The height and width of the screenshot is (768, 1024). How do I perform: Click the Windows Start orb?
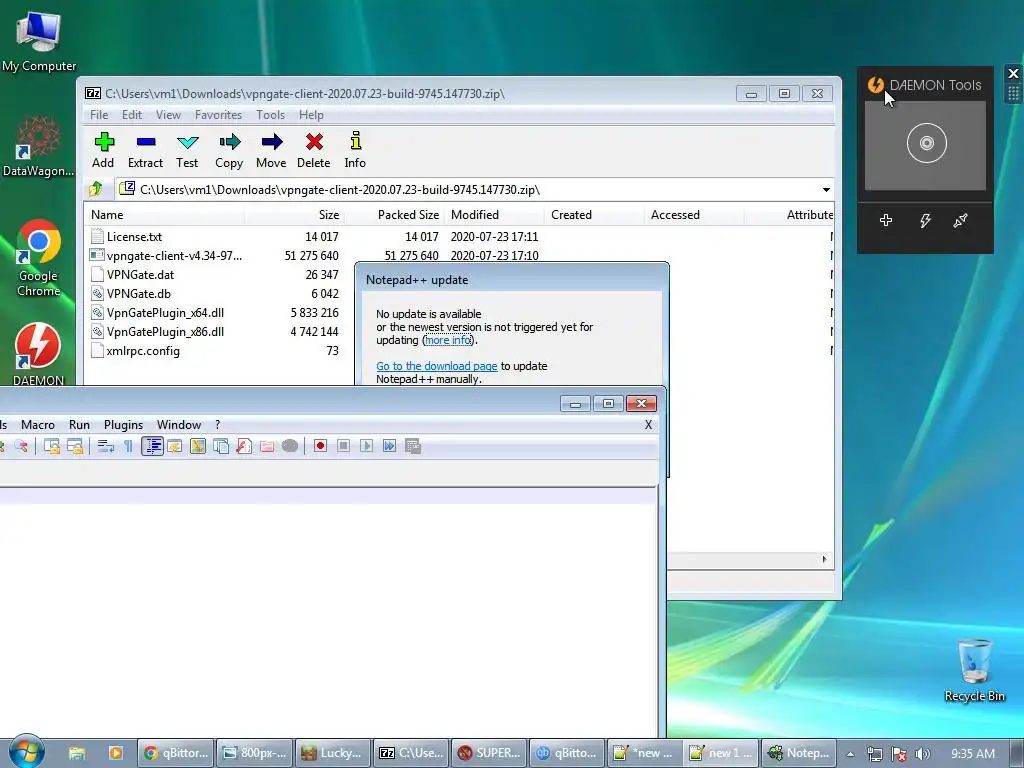pyautogui.click(x=27, y=752)
